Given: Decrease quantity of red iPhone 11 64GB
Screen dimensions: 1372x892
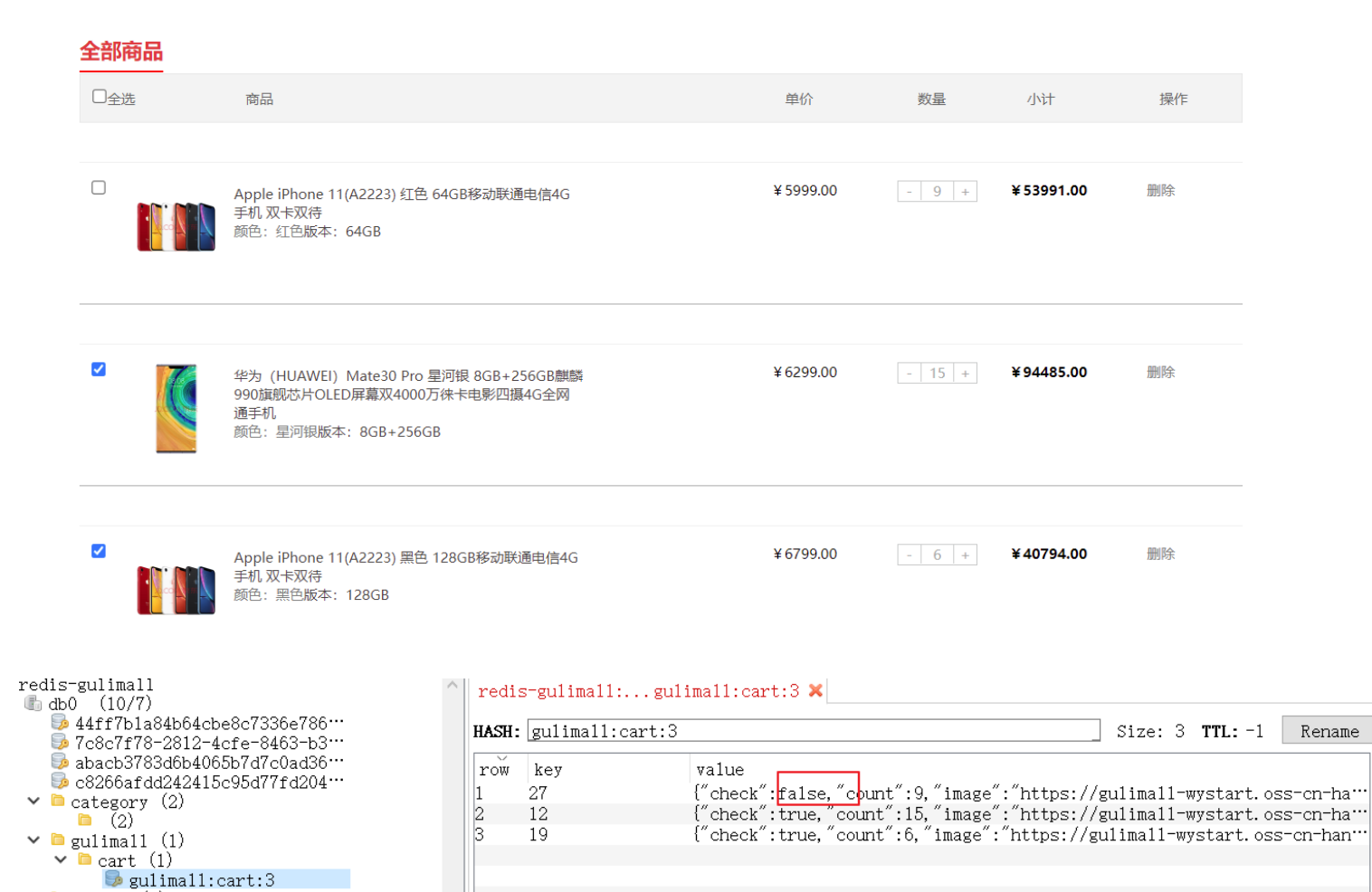Looking at the screenshot, I should (909, 191).
